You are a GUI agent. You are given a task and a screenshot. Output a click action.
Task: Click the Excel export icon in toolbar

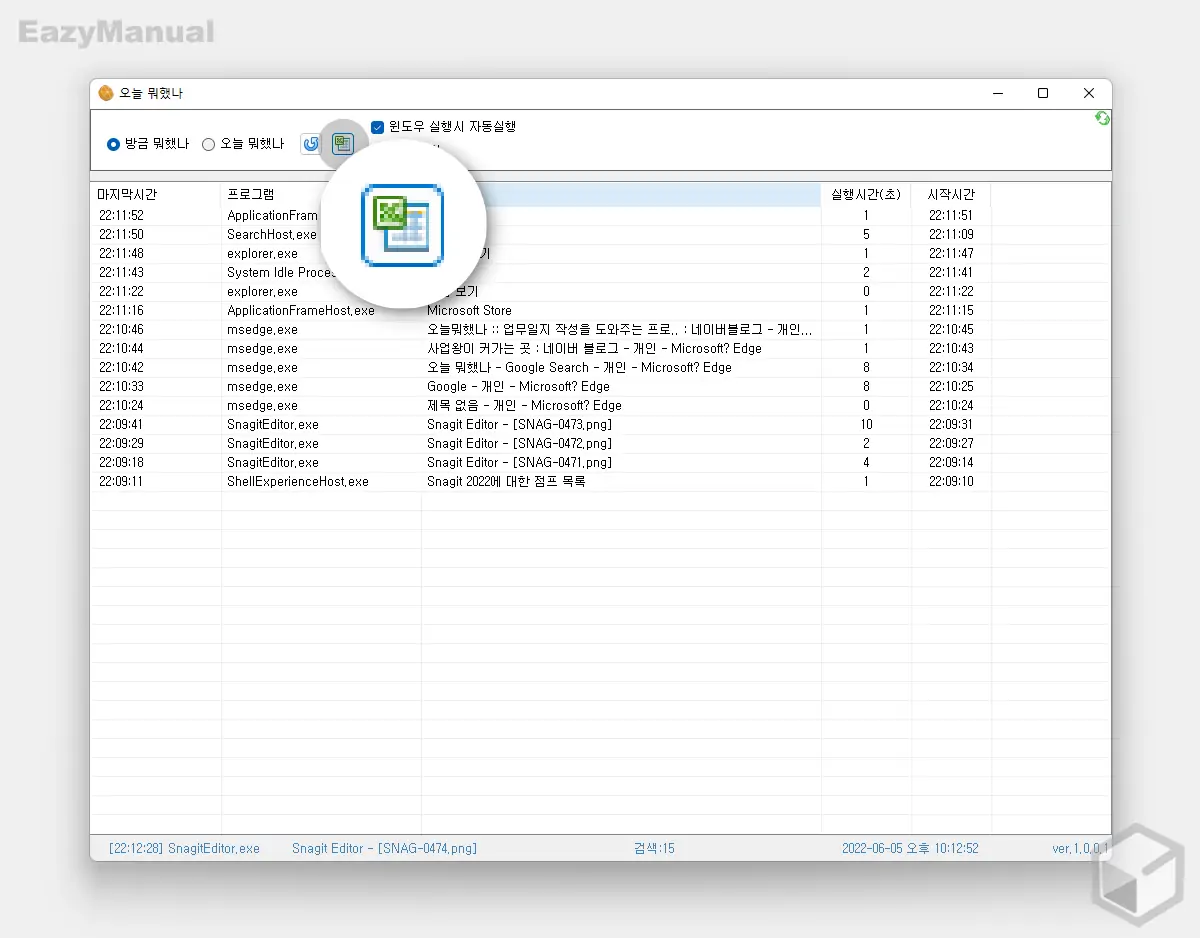(343, 144)
